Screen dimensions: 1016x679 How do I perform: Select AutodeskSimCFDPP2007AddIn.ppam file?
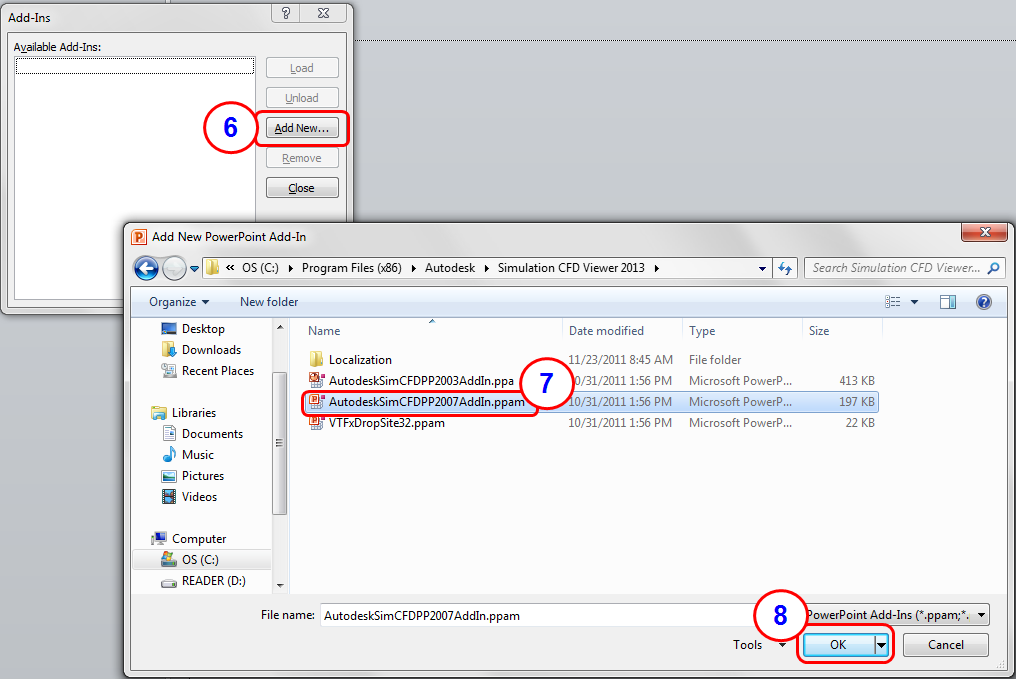[426, 402]
